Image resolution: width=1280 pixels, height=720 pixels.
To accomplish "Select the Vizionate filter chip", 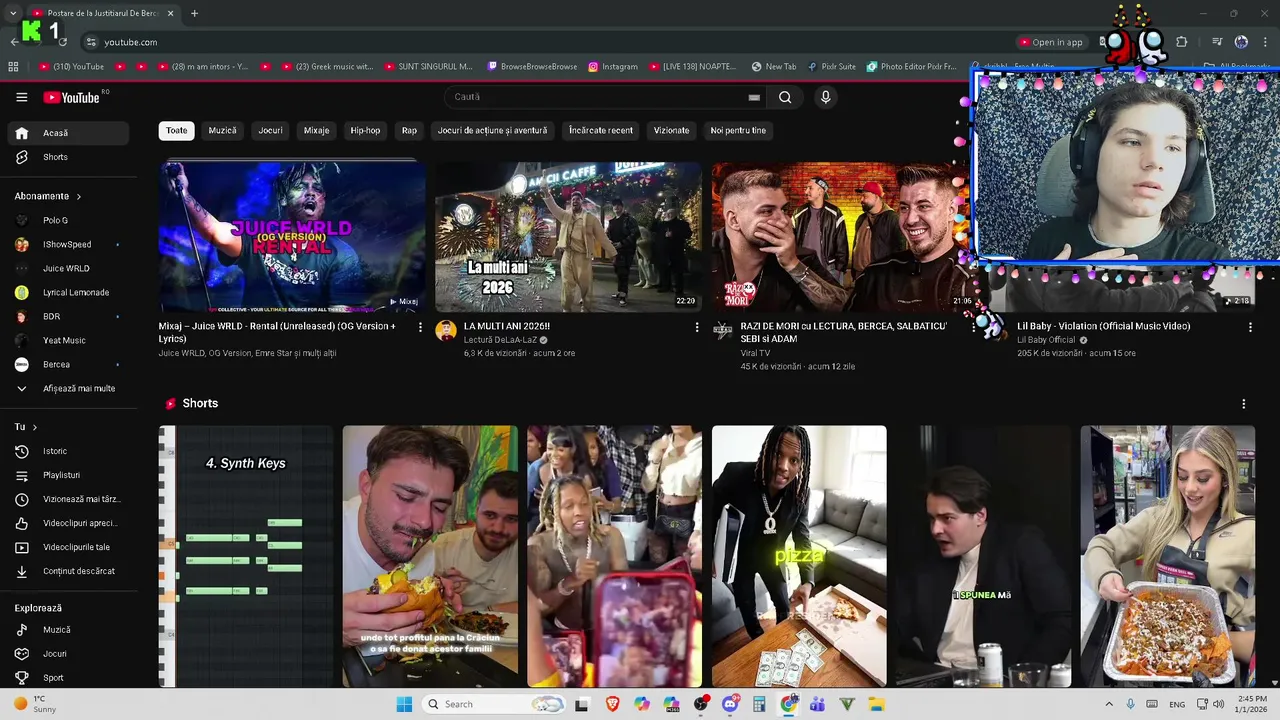I will point(671,130).
